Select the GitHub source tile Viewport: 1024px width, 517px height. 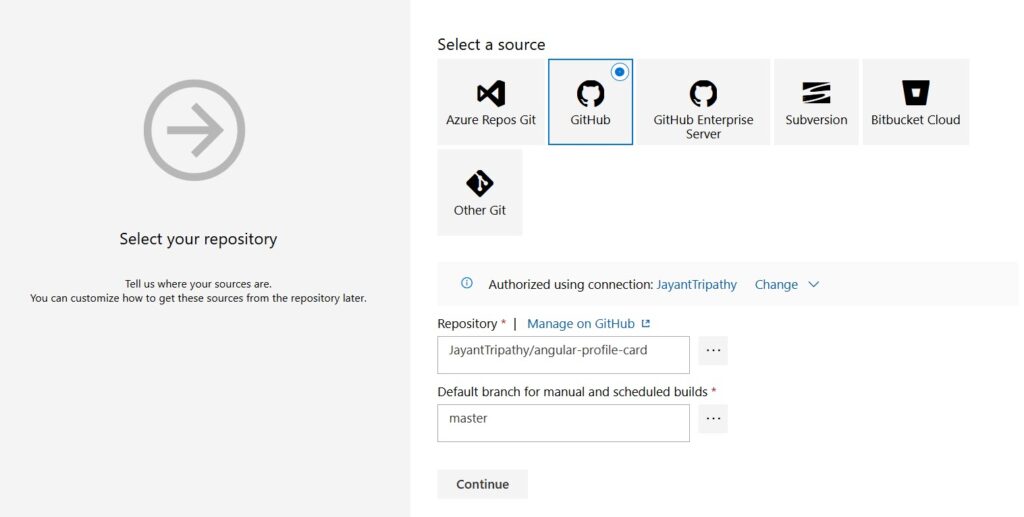[590, 102]
